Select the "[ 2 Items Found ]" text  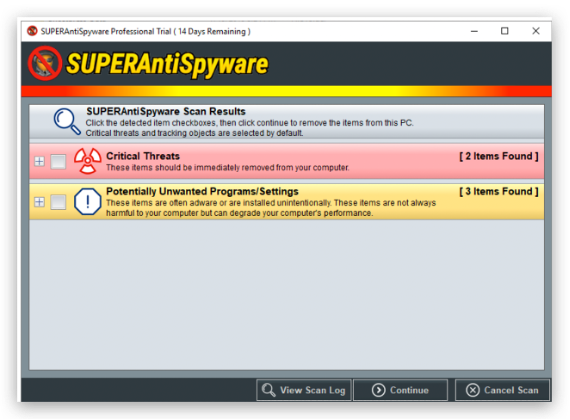tap(499, 156)
